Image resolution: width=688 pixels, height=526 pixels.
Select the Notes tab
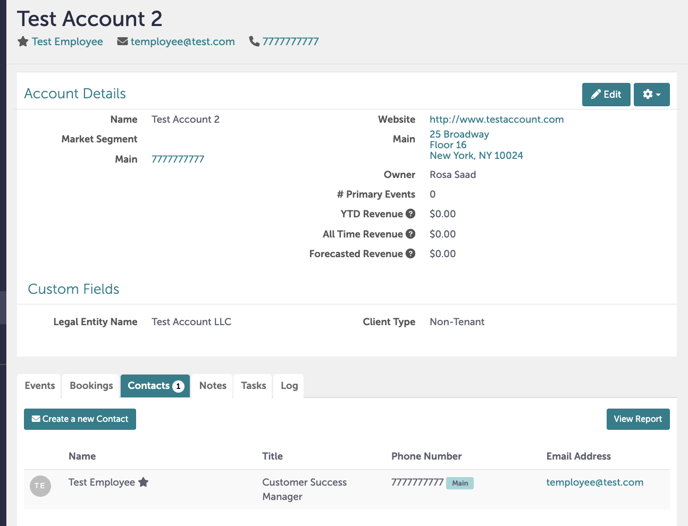point(213,386)
